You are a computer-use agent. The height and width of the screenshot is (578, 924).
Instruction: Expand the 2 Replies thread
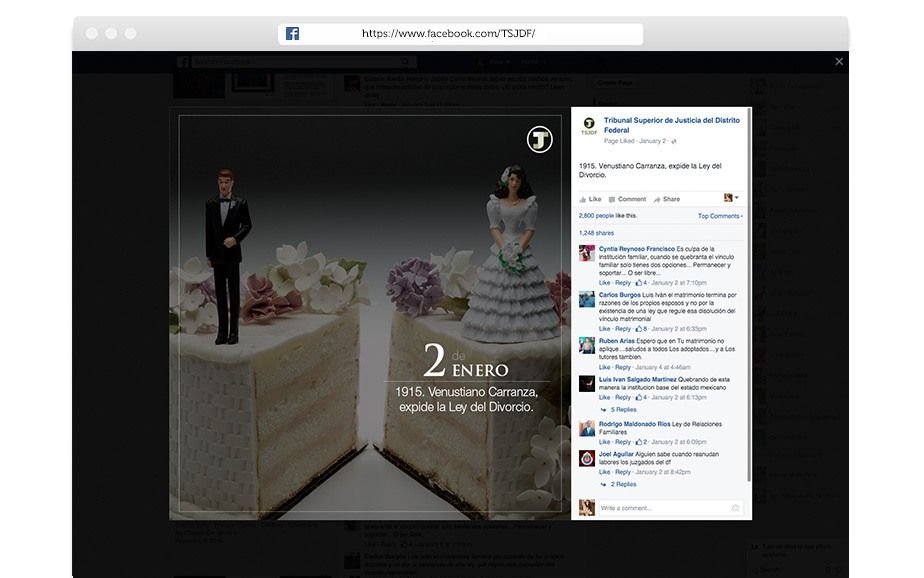(623, 484)
